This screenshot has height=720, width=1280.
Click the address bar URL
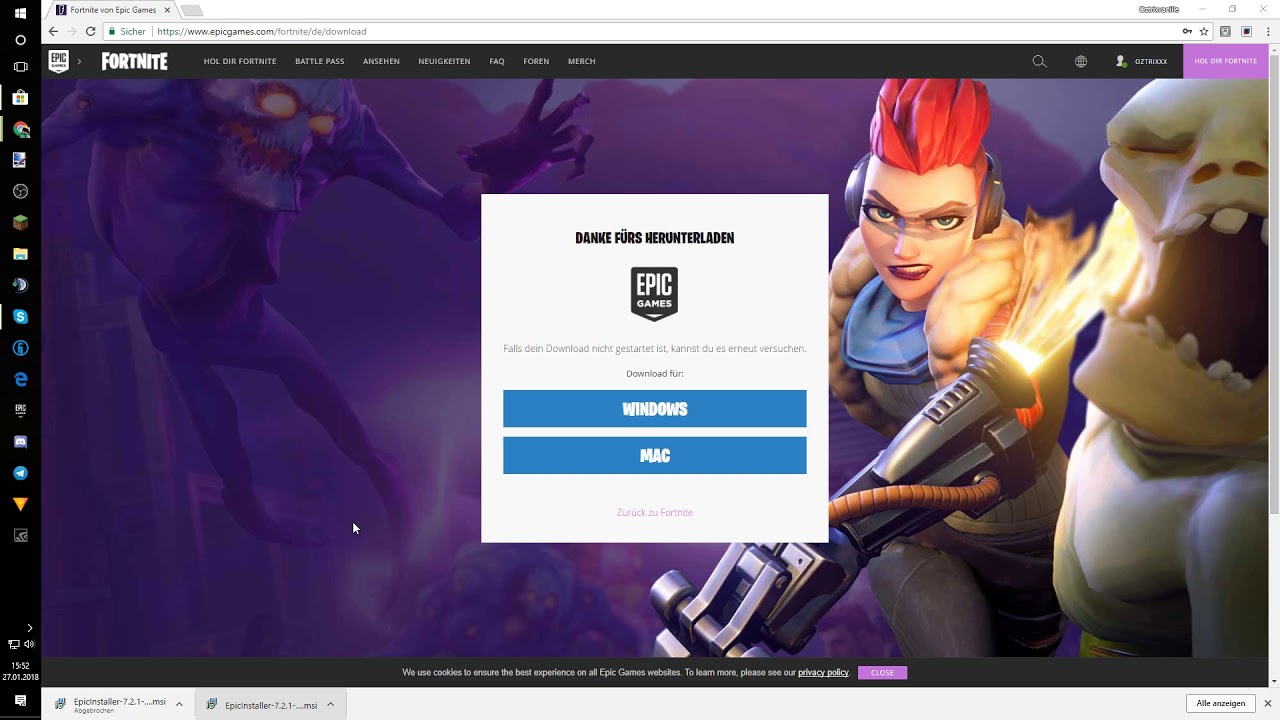262,31
